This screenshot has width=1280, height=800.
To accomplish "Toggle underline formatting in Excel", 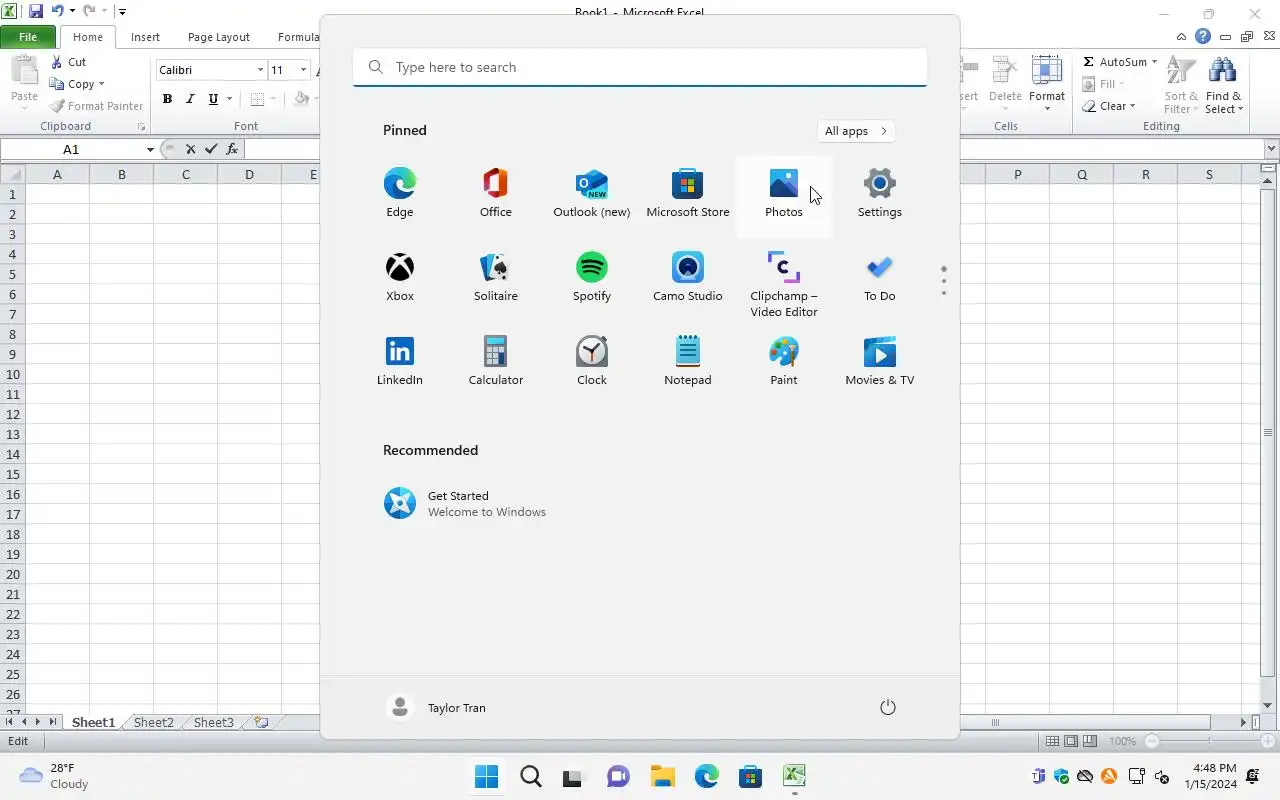I will click(213, 99).
